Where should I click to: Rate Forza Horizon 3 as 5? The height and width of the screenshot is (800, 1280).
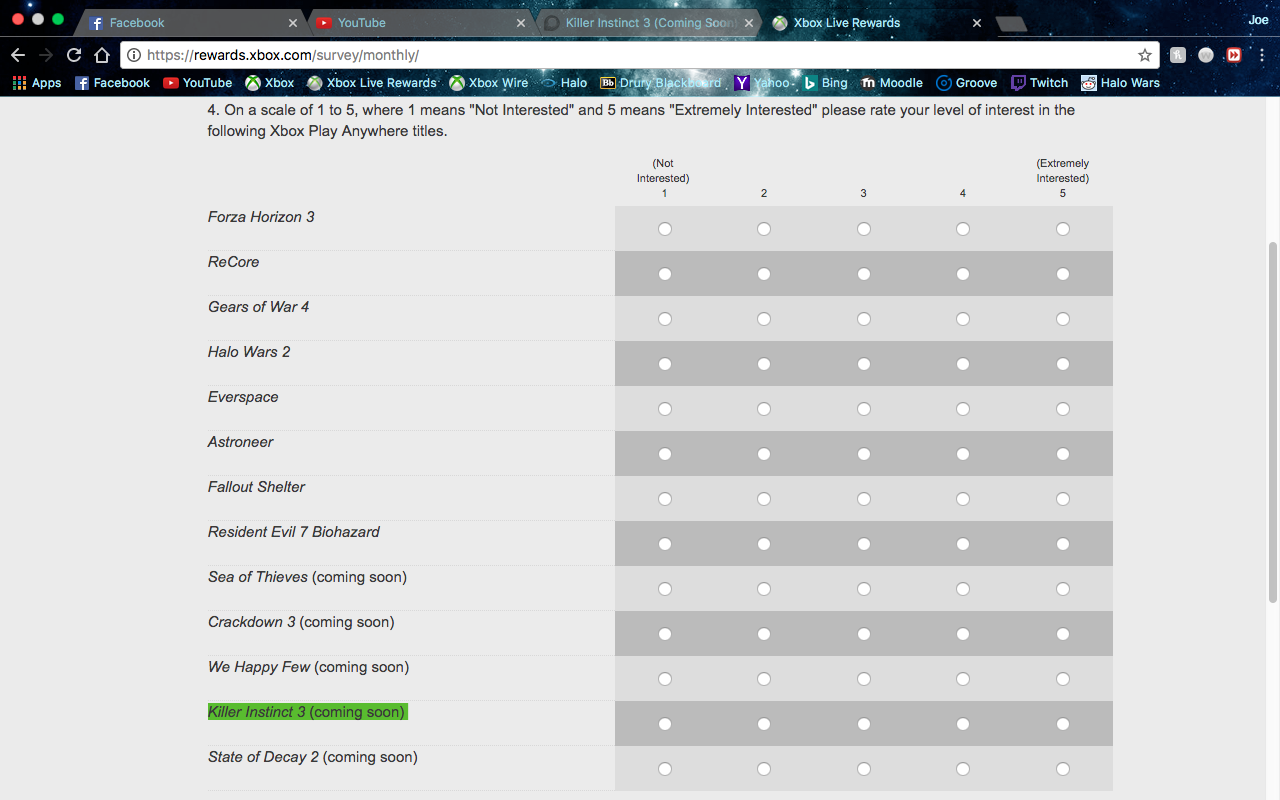[x=1063, y=229]
